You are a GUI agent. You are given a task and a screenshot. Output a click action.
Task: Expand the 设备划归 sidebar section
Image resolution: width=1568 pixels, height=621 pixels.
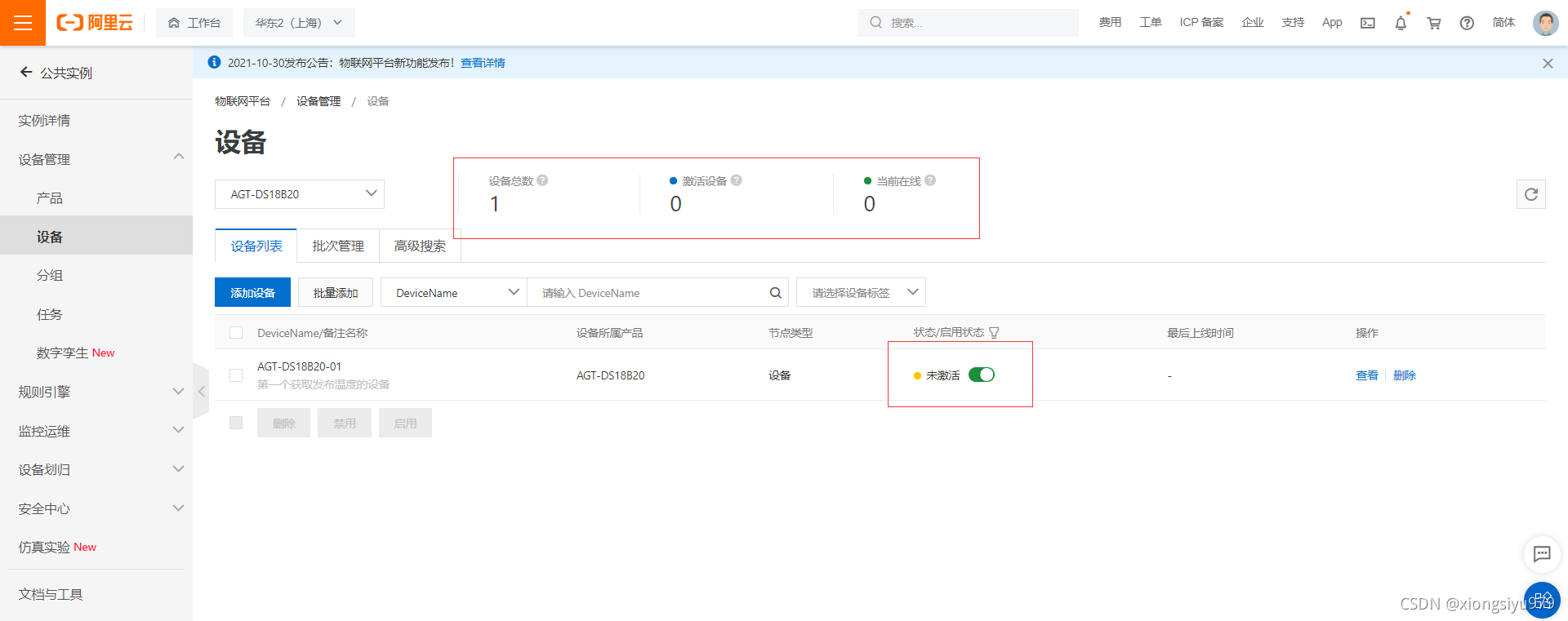point(179,469)
